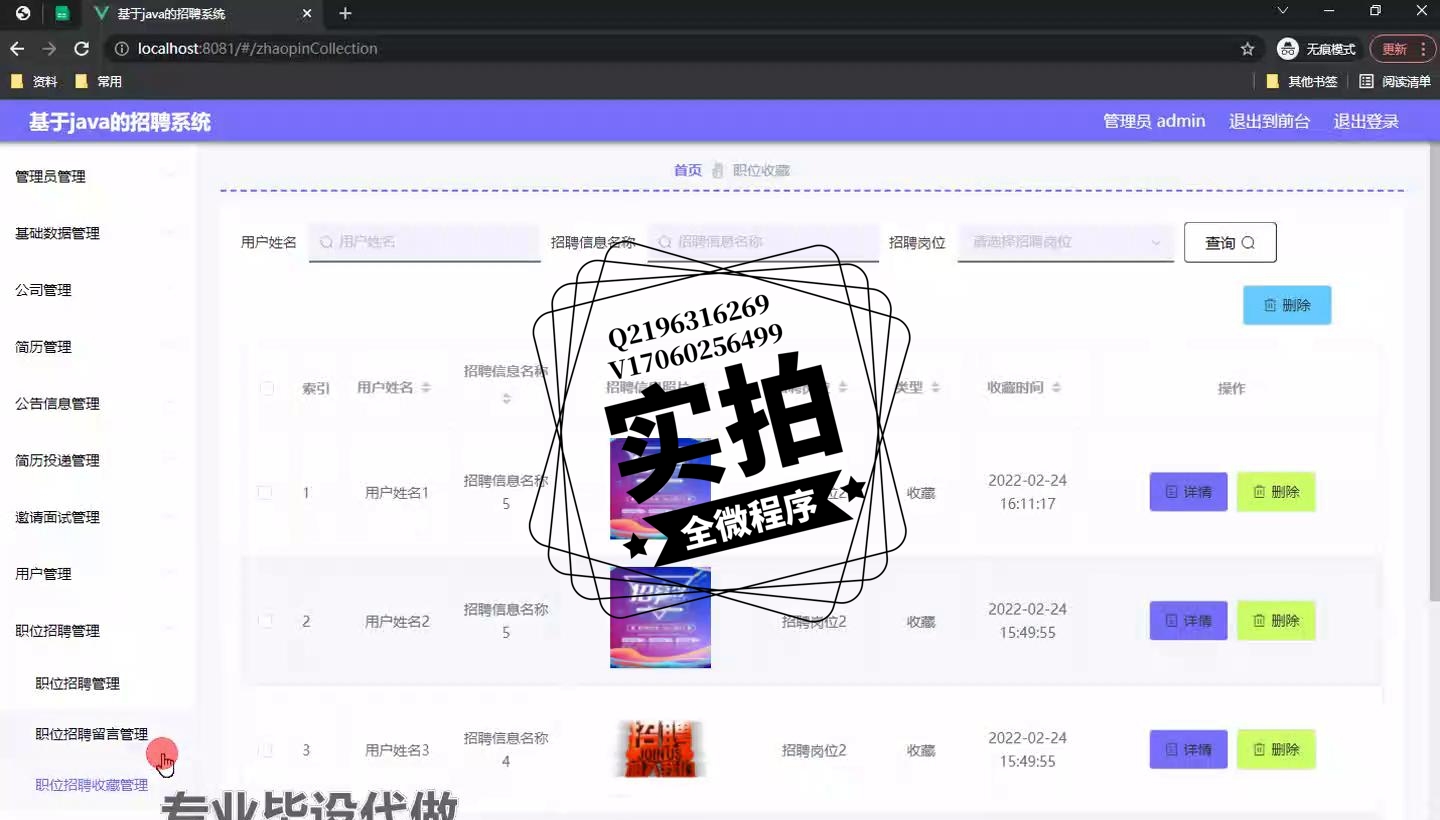Open 职位招聘收藏管理 submenu item

pyautogui.click(x=97, y=785)
